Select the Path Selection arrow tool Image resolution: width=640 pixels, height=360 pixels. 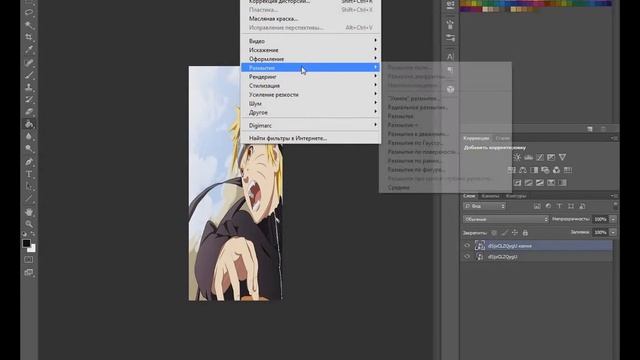pyautogui.click(x=29, y=187)
